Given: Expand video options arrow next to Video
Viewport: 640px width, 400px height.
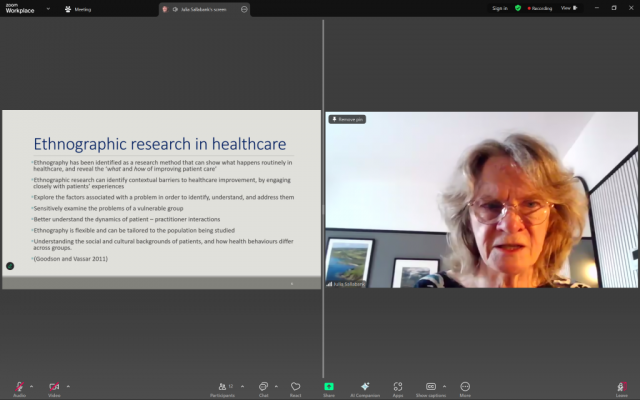Looking at the screenshot, I should [66, 385].
